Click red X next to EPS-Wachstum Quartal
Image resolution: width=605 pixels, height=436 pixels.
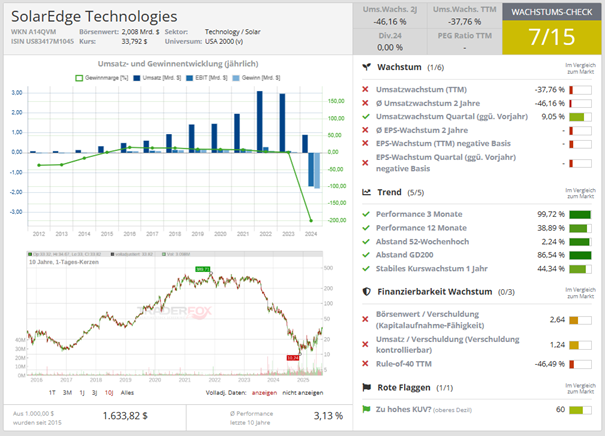[365, 163]
